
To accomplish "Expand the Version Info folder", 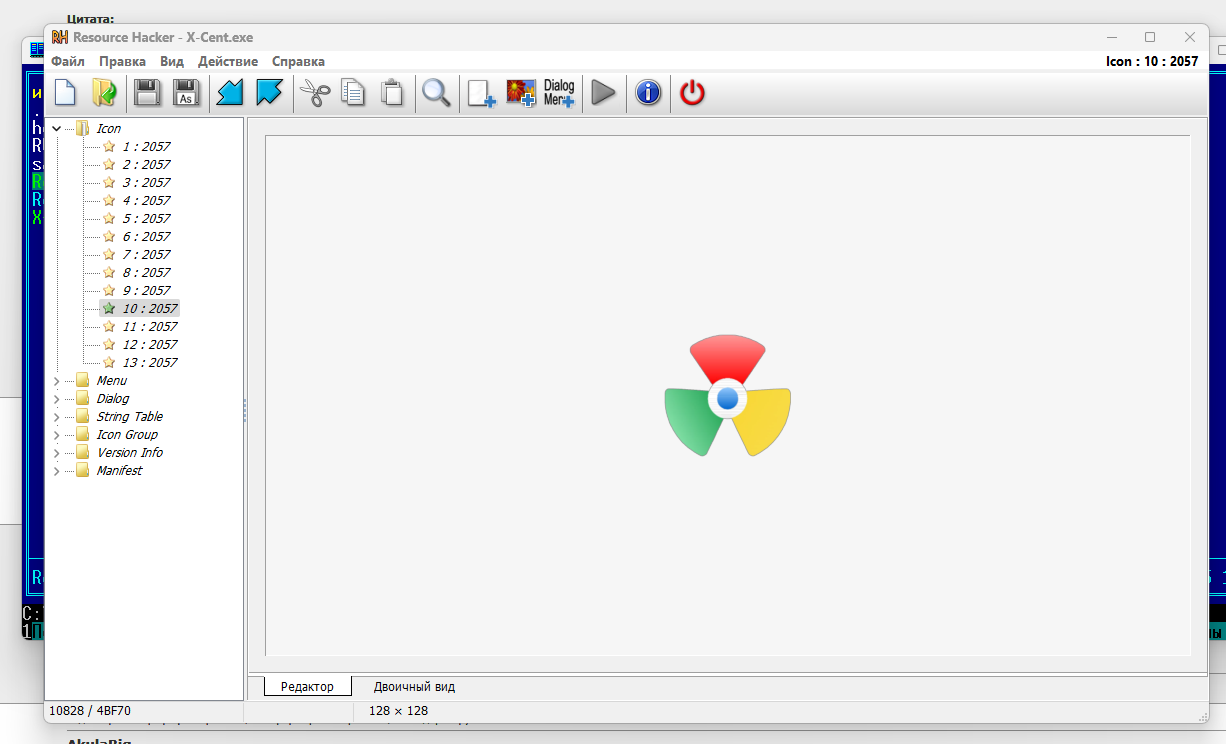I will (x=56, y=452).
